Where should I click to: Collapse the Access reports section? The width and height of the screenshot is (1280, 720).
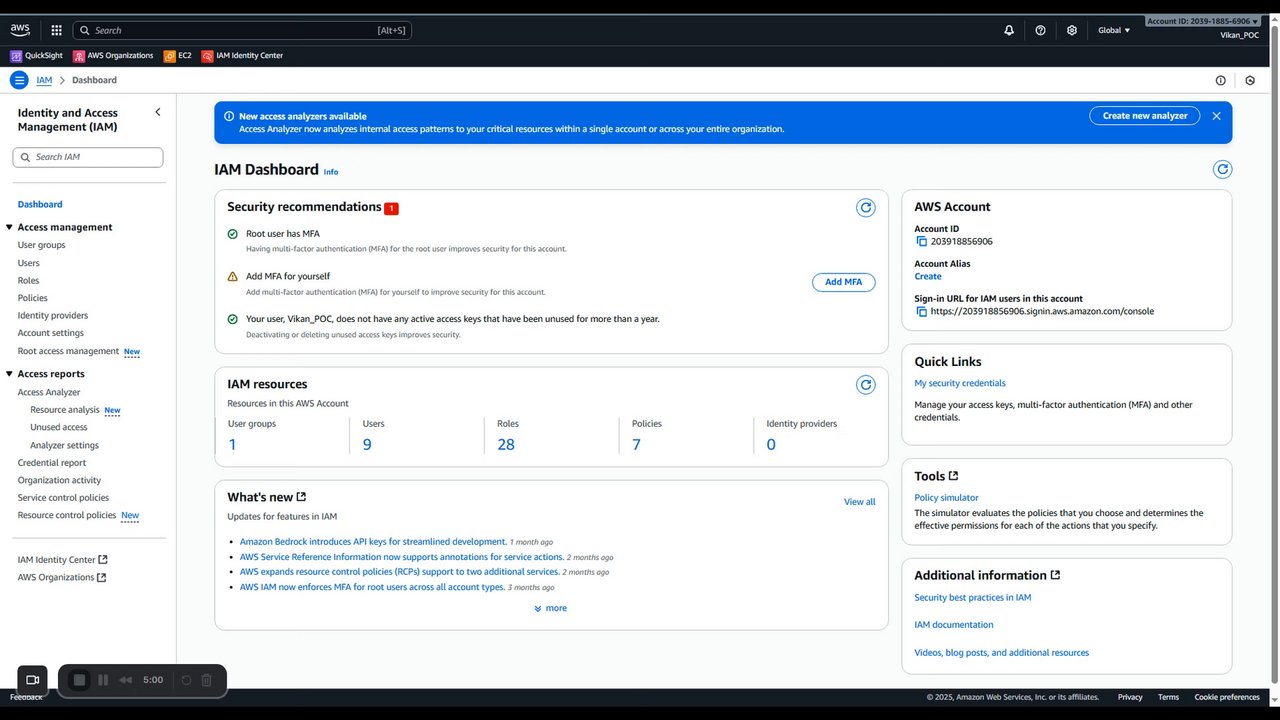(x=10, y=374)
